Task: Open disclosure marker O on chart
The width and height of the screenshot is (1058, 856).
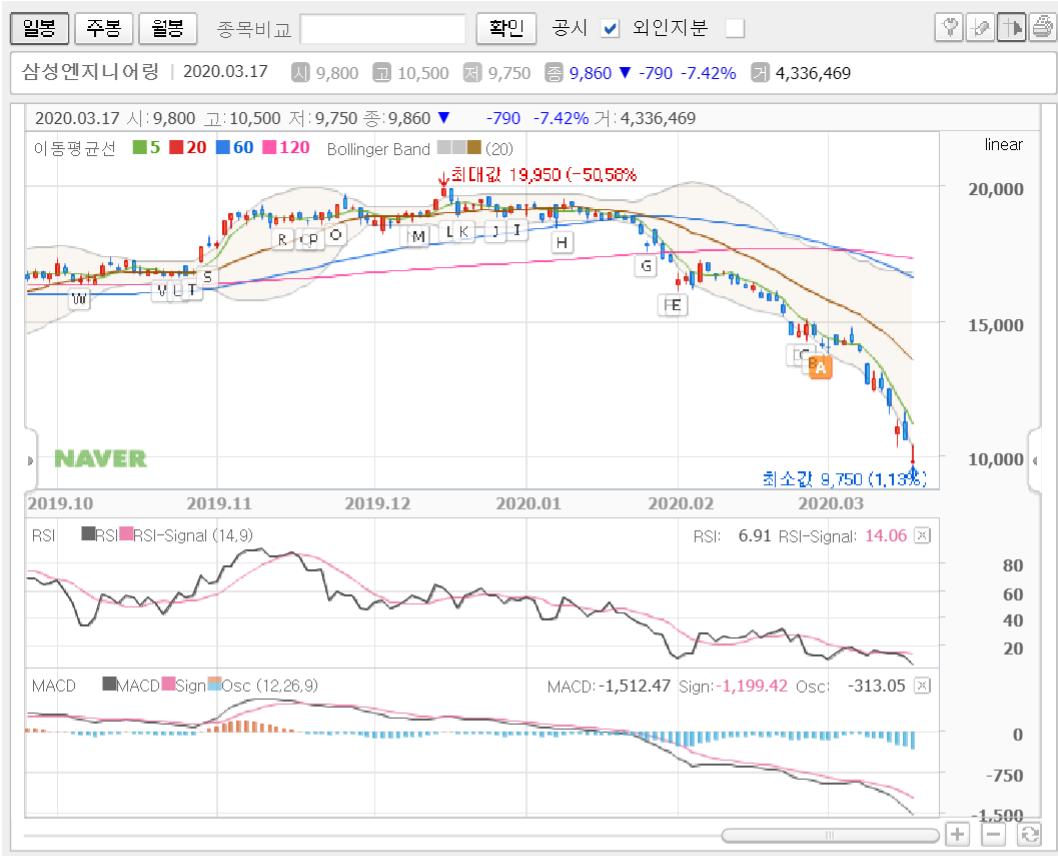Action: pyautogui.click(x=336, y=235)
